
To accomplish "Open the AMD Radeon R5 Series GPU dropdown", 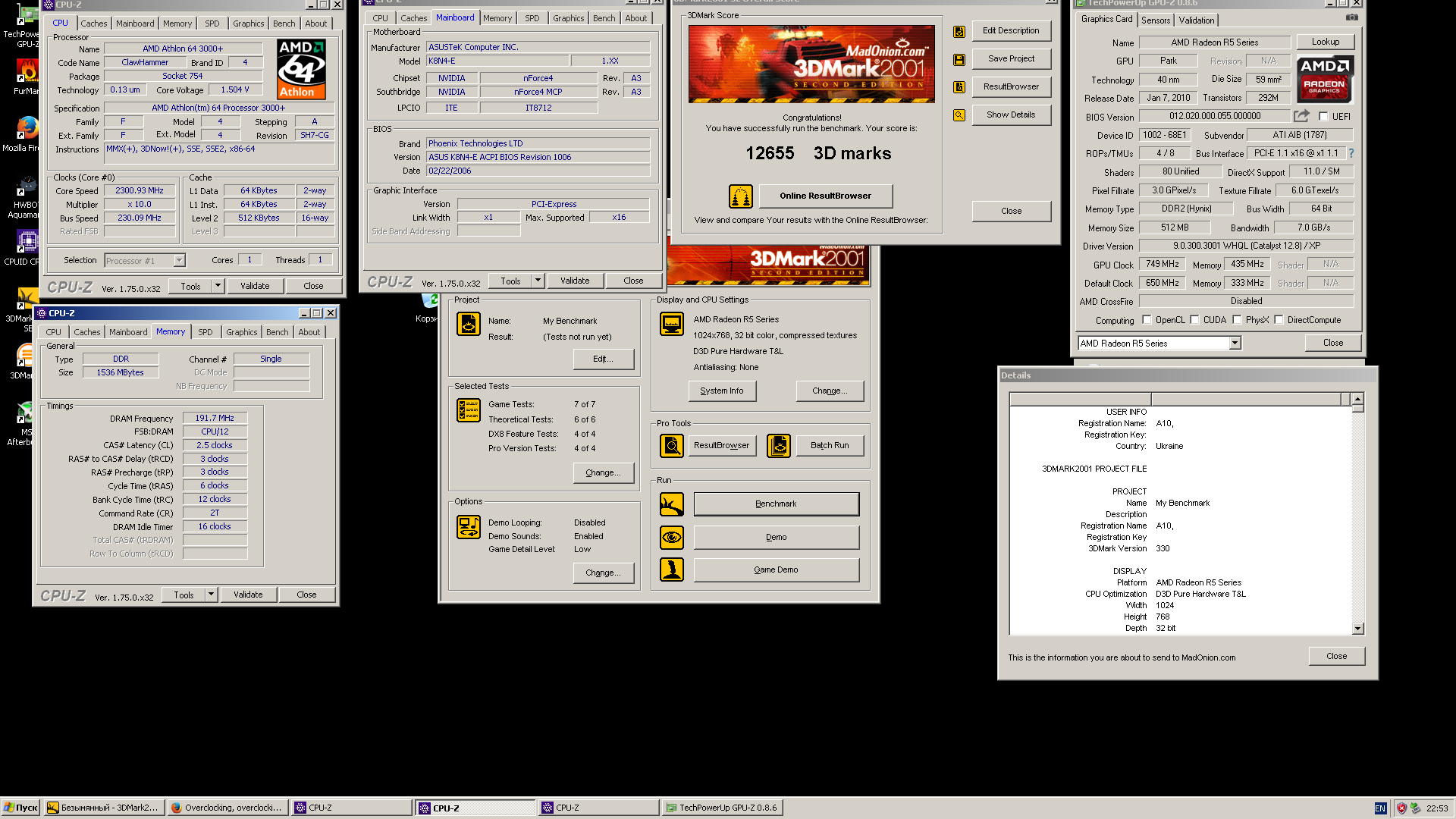I will 1159,344.
